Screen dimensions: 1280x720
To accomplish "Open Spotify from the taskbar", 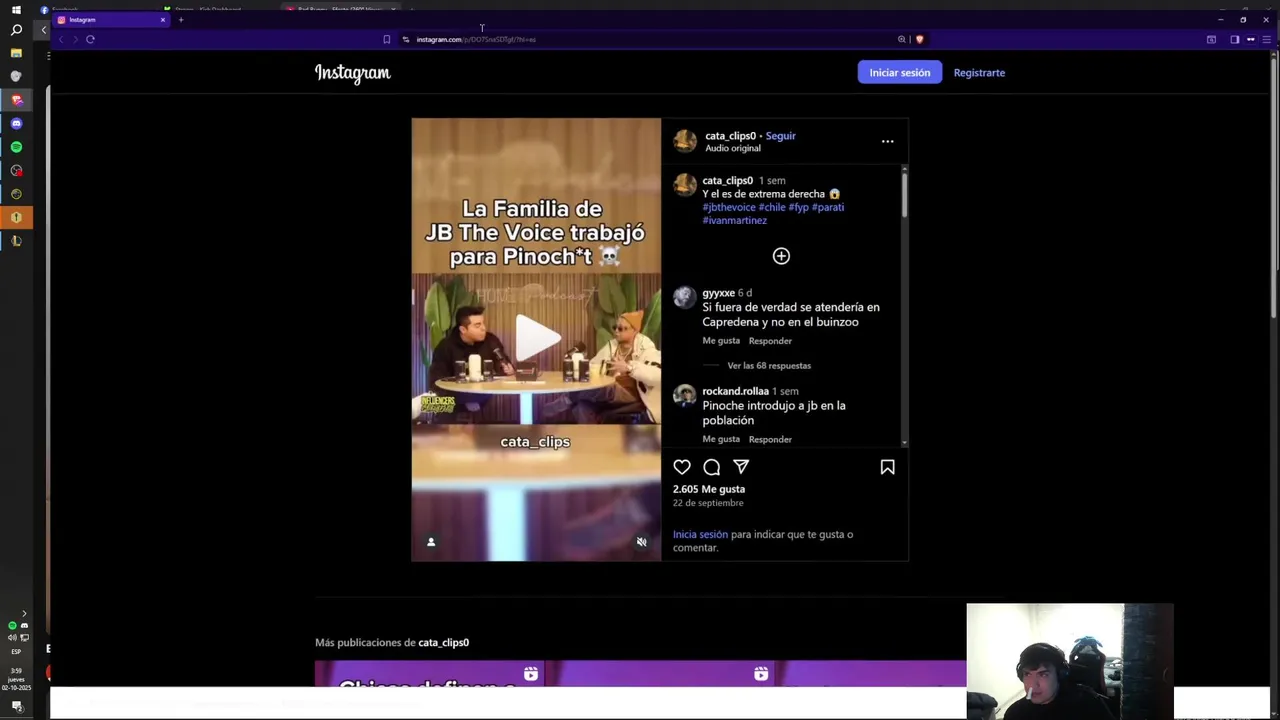I will [16, 147].
